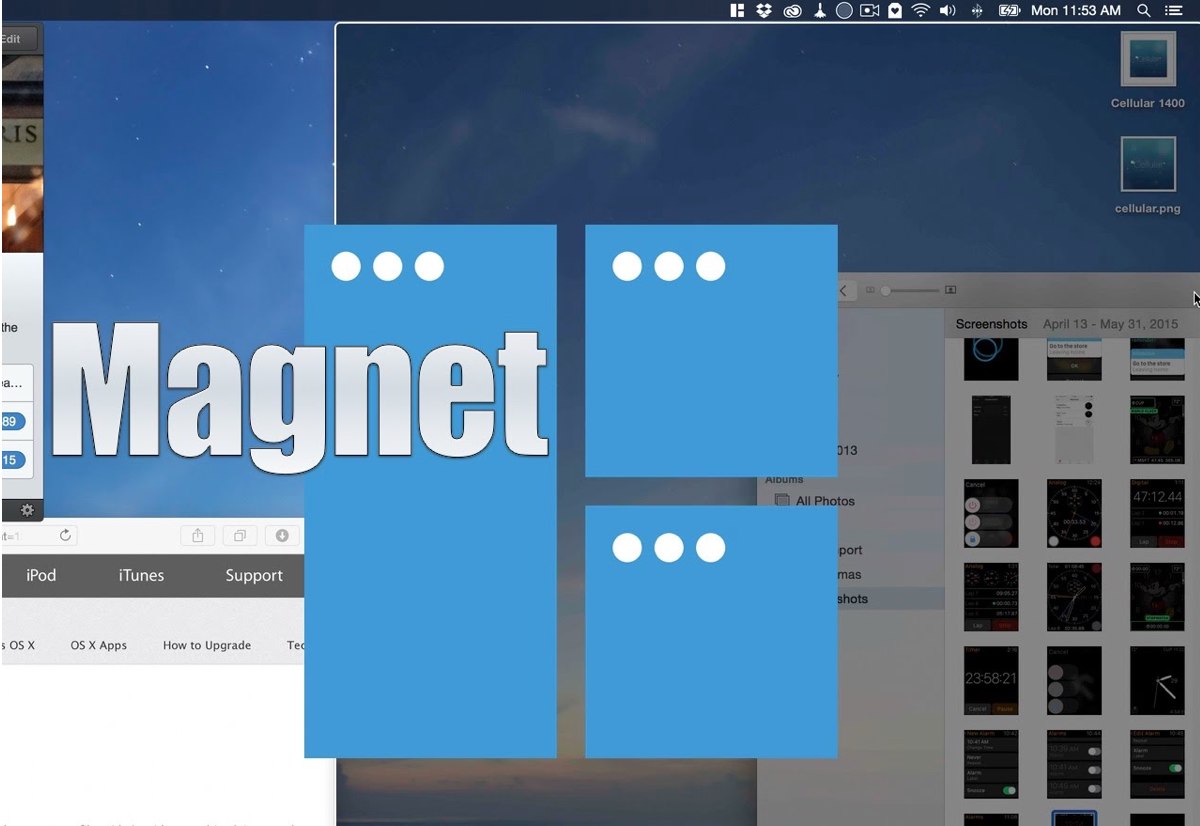Viewport: 1200px width, 826px height.
Task: Open the Wi-Fi status menu
Action: (x=920, y=11)
